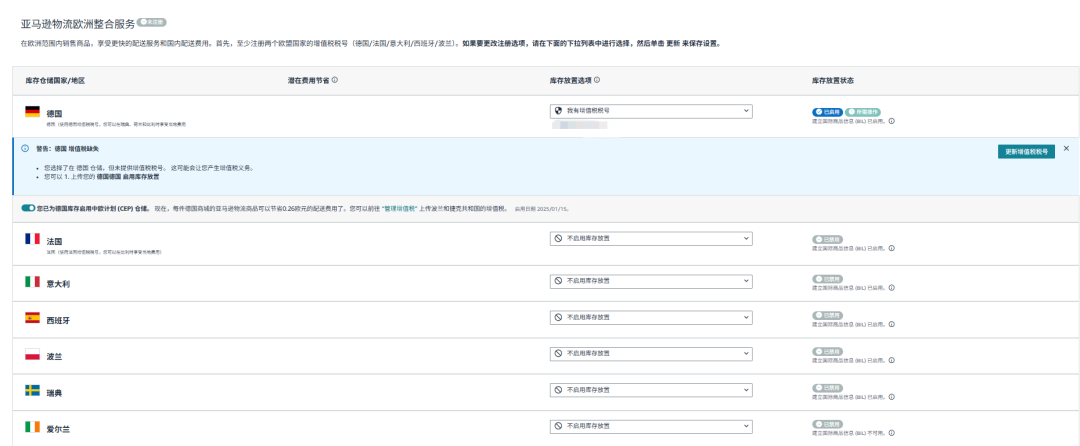Screen dimensions: 1080x446
Task: Click info icon next to 潜在费用节省
Action: pyautogui.click(x=335, y=81)
